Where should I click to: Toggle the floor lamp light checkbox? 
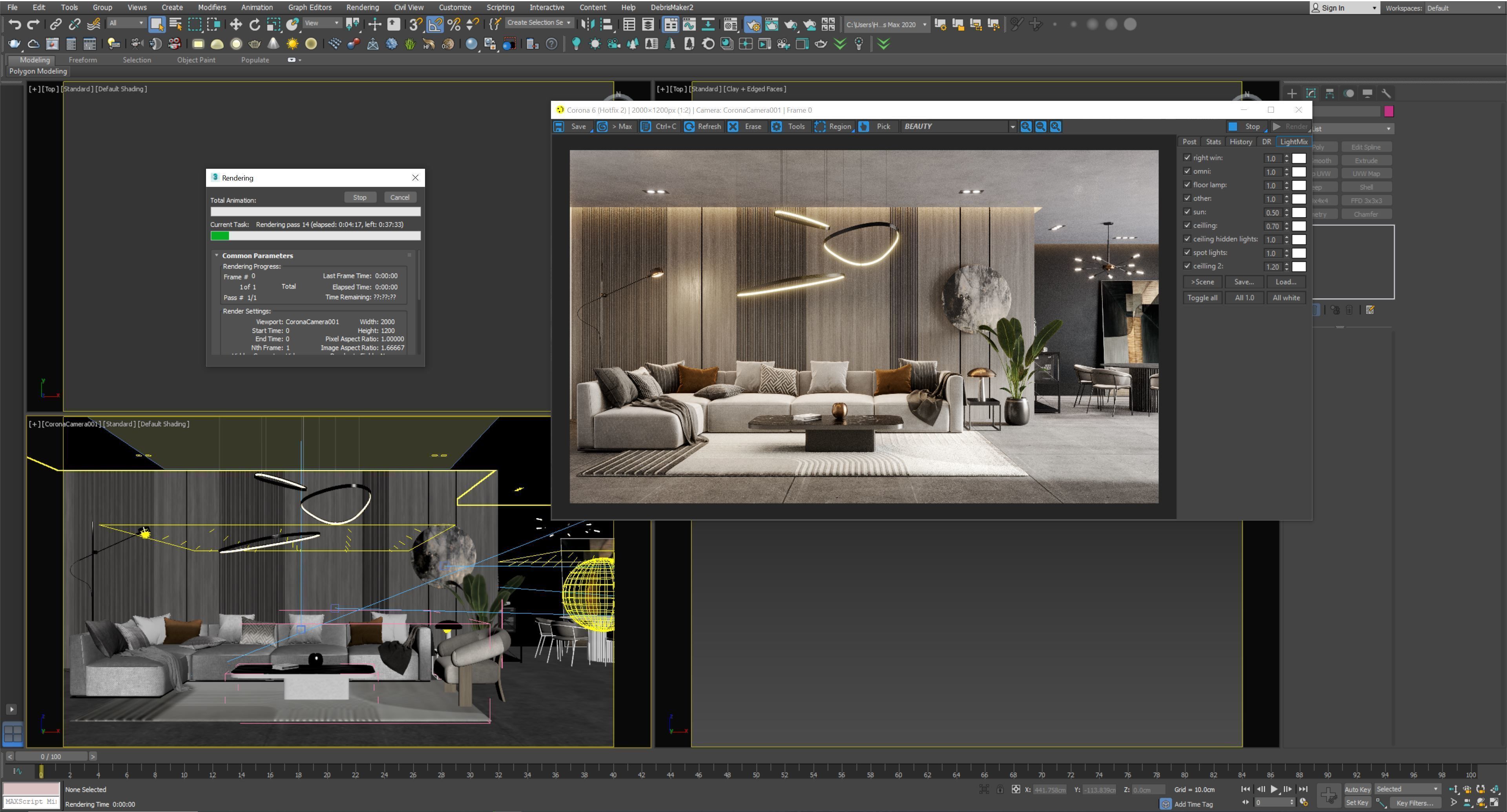(x=1187, y=184)
